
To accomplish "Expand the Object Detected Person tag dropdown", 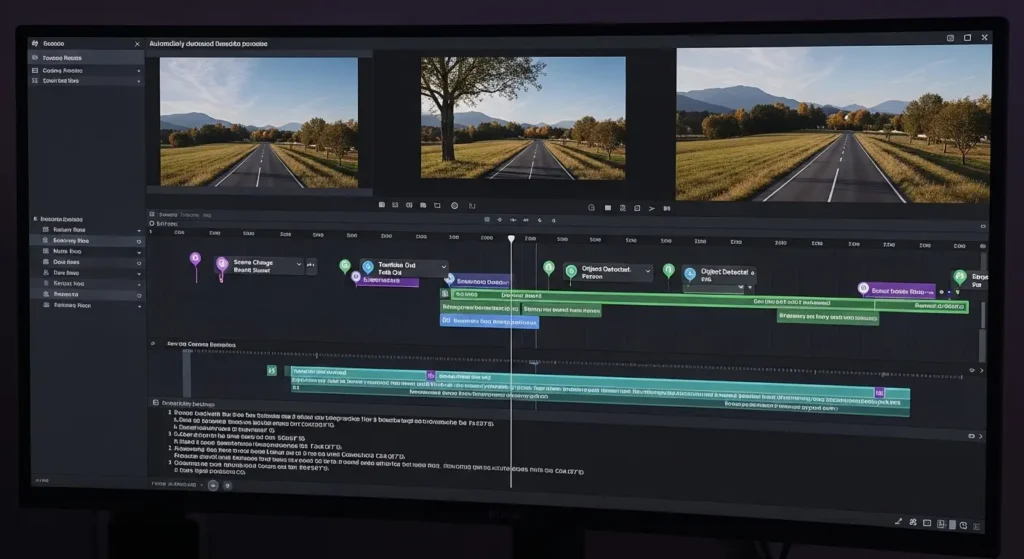I will pos(646,271).
